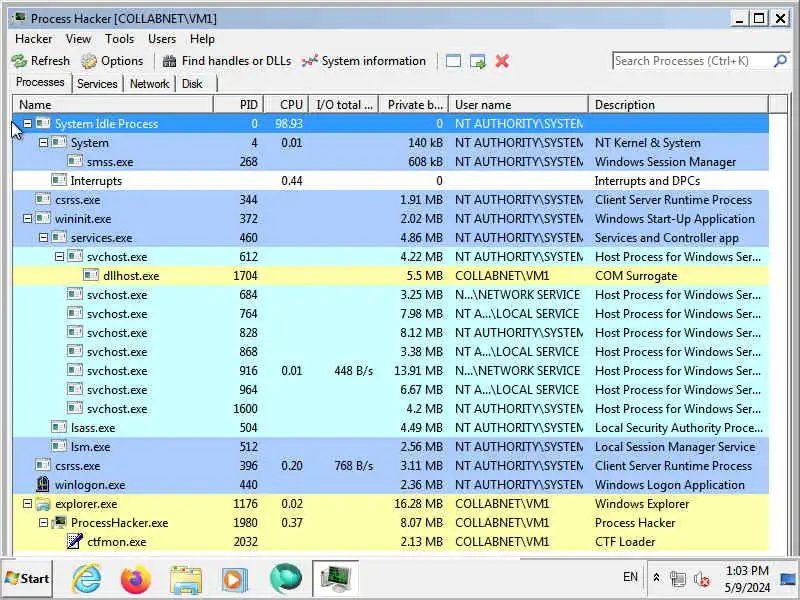Open Windows Media Player on taskbar
Viewport: 800px width, 600px height.
click(x=235, y=580)
